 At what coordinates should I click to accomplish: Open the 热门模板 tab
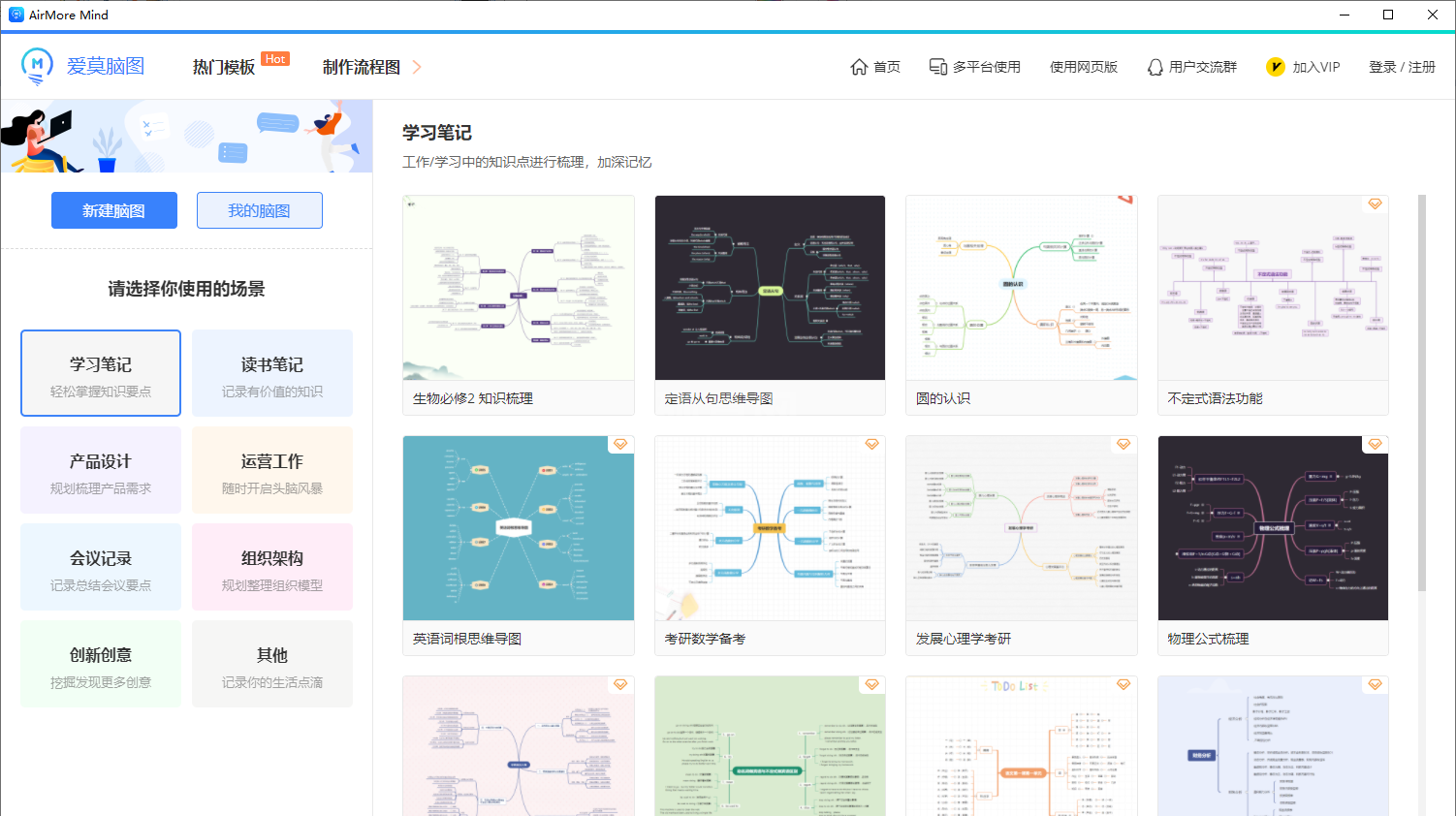(x=224, y=67)
